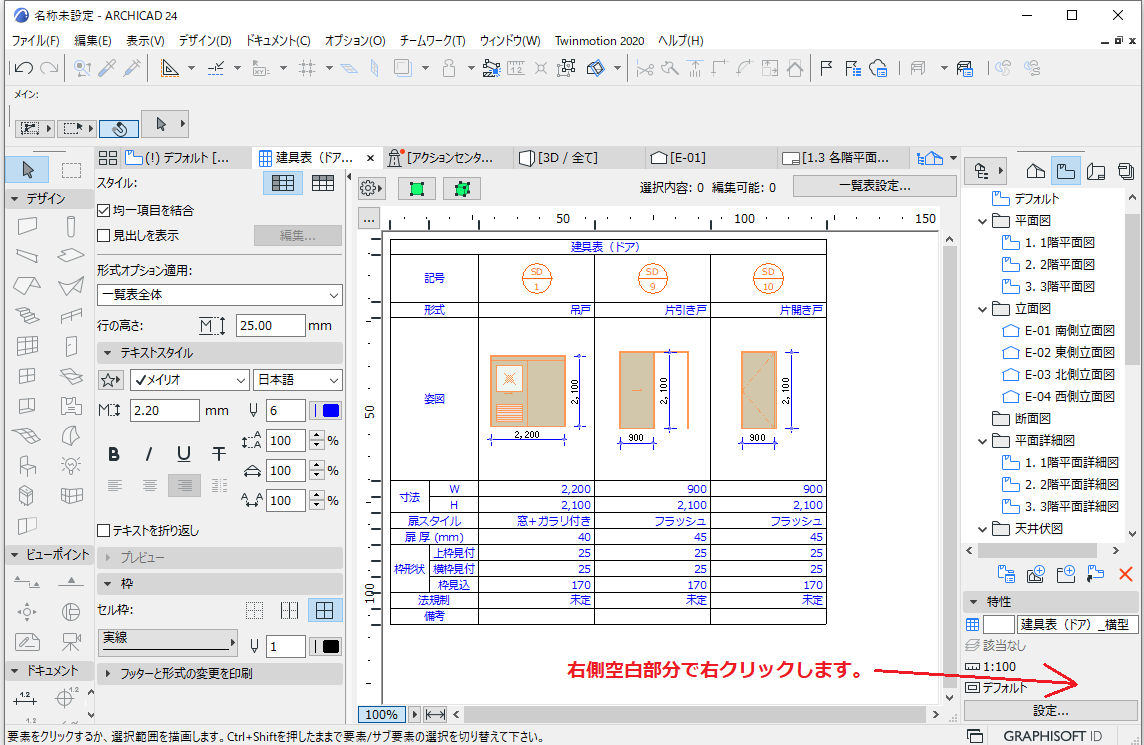
Task: Choose all-borders cell frame icon
Action: click(x=325, y=610)
